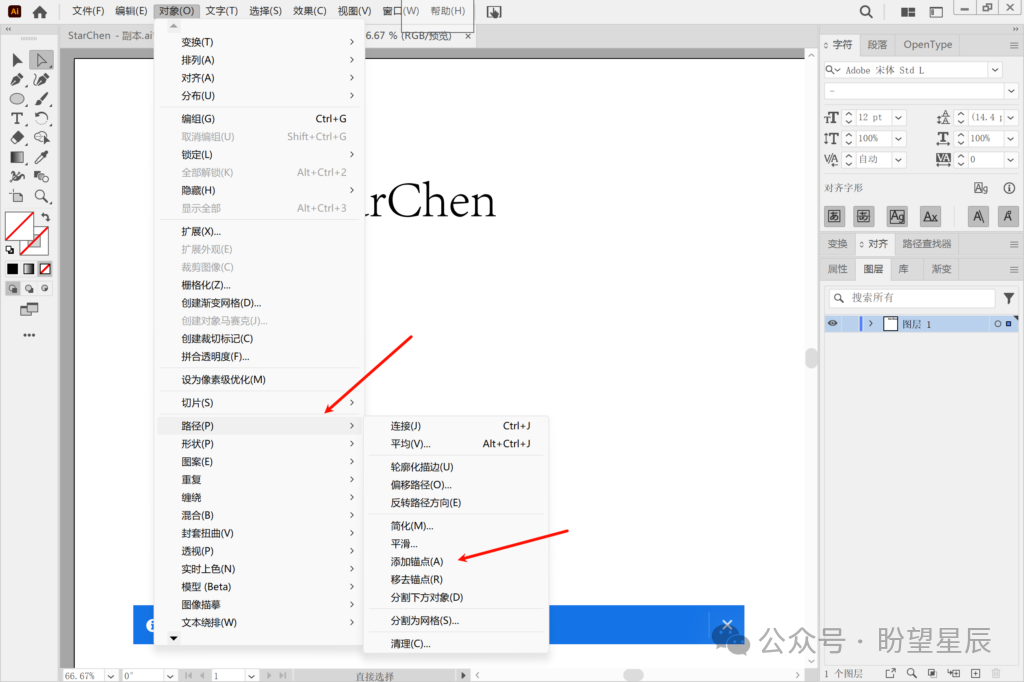This screenshot has width=1024, height=682.
Task: Select the Eyedropper tool
Action: coord(41,157)
